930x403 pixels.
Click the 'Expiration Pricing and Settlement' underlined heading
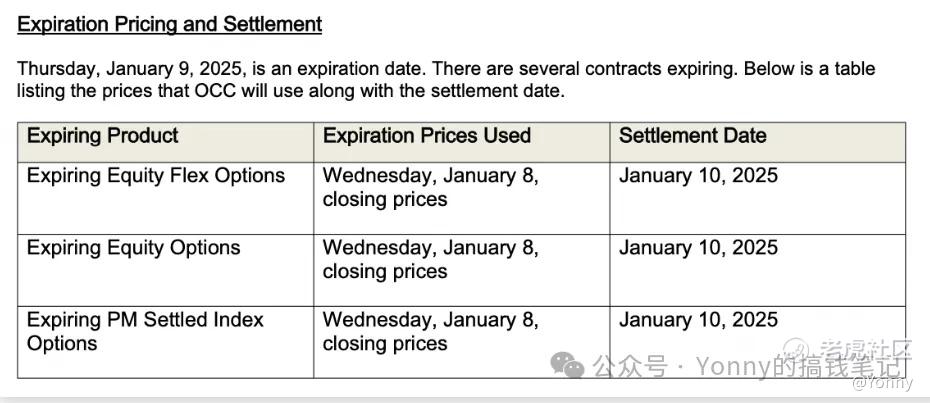tap(169, 25)
